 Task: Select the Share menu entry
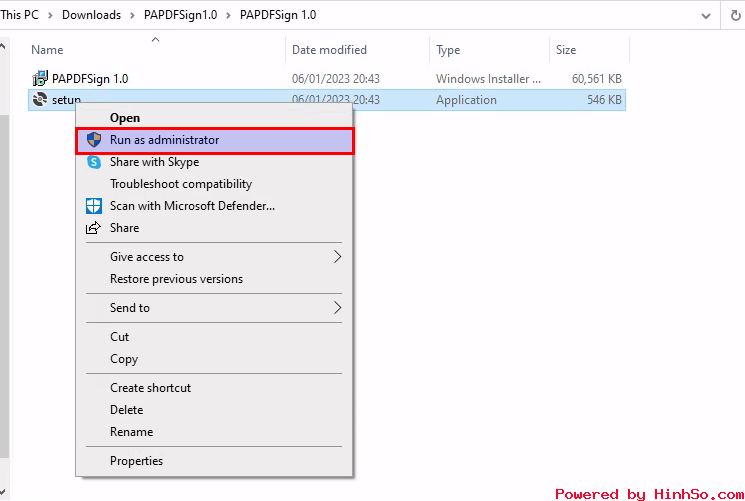[x=214, y=228]
